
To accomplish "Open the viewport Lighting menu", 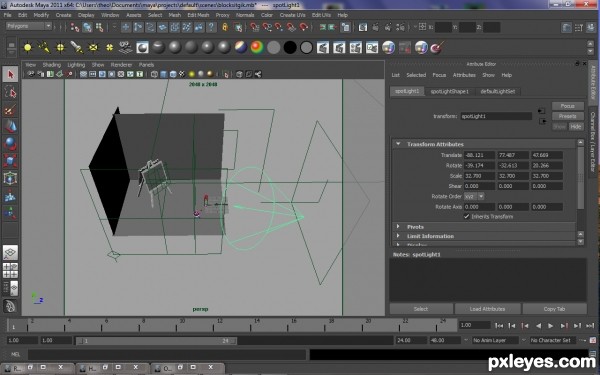I will click(x=76, y=65).
